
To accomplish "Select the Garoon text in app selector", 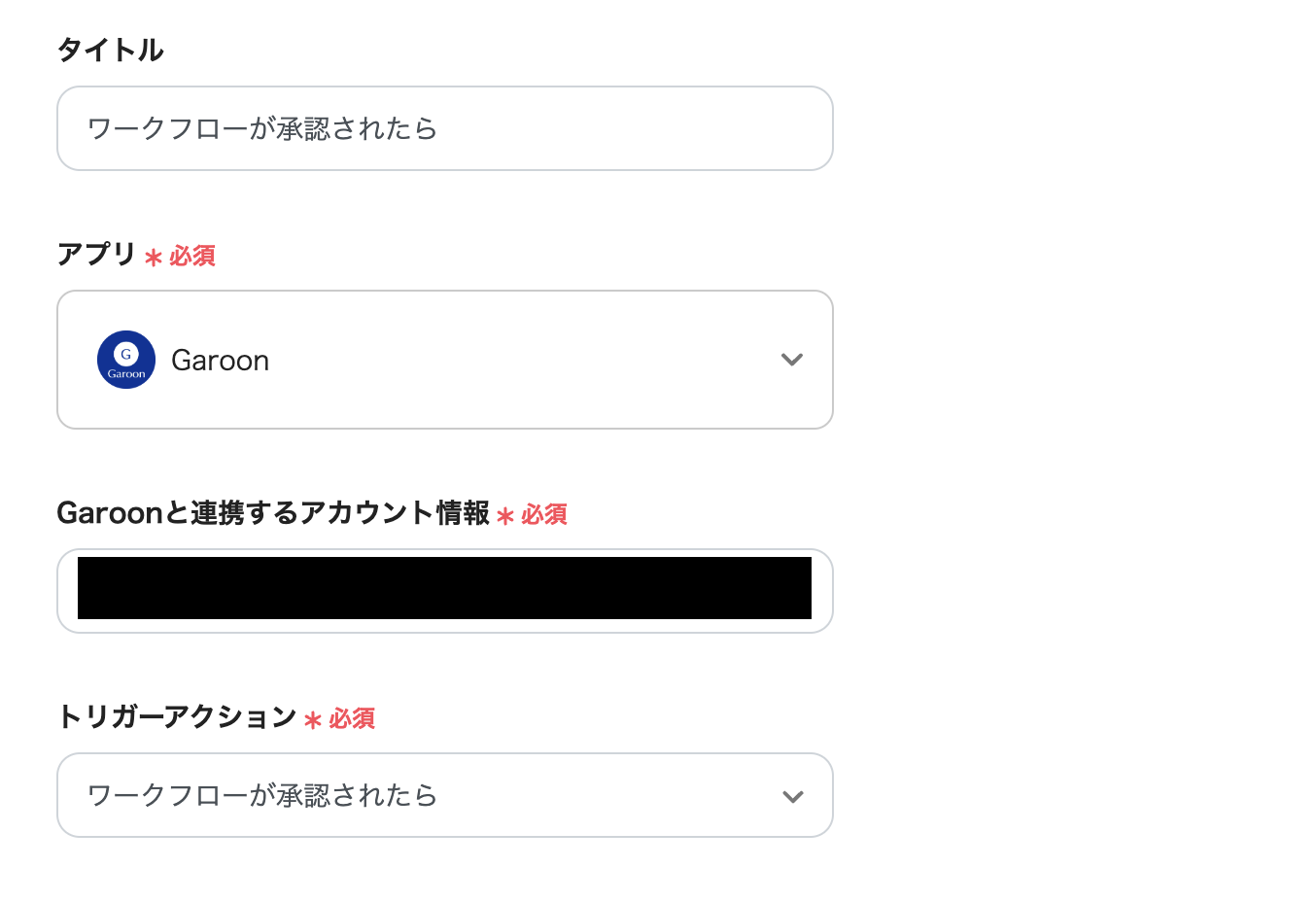I will click(x=221, y=361).
